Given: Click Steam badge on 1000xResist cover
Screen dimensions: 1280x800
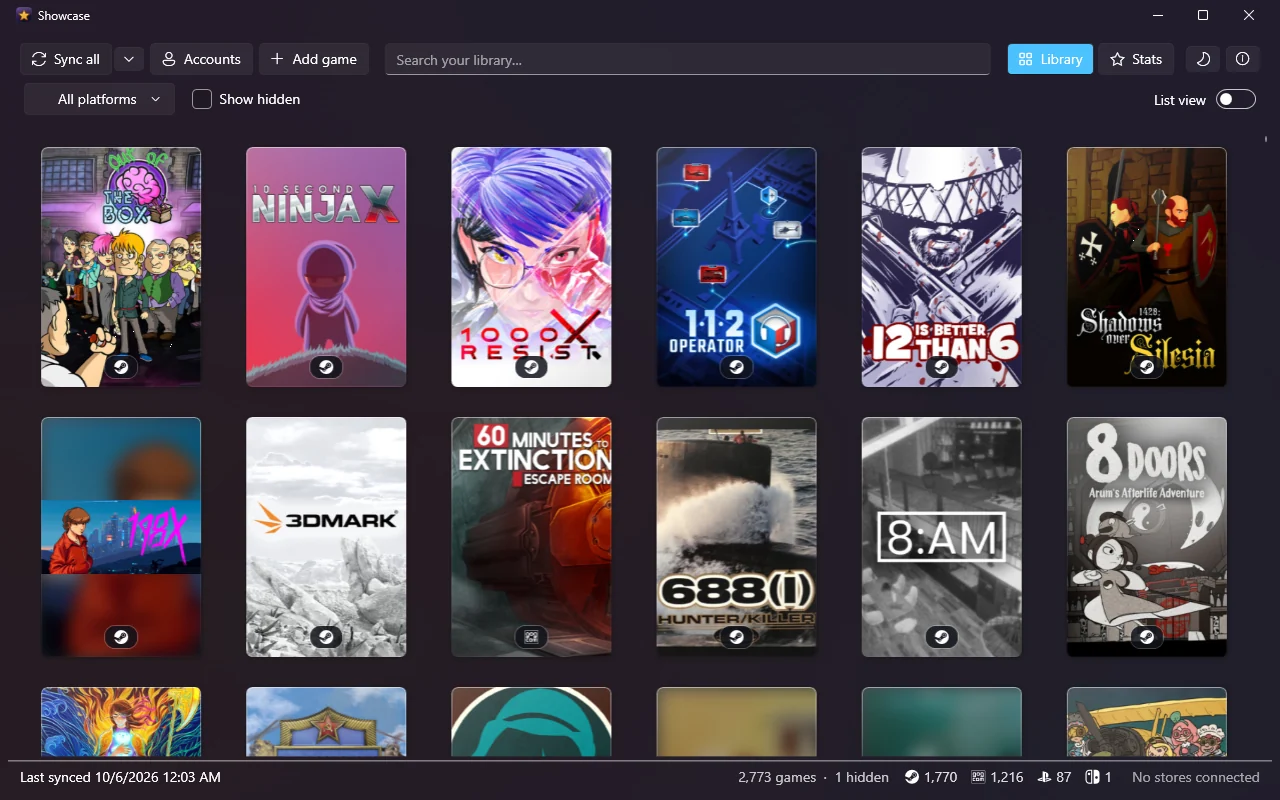Looking at the screenshot, I should tap(531, 367).
